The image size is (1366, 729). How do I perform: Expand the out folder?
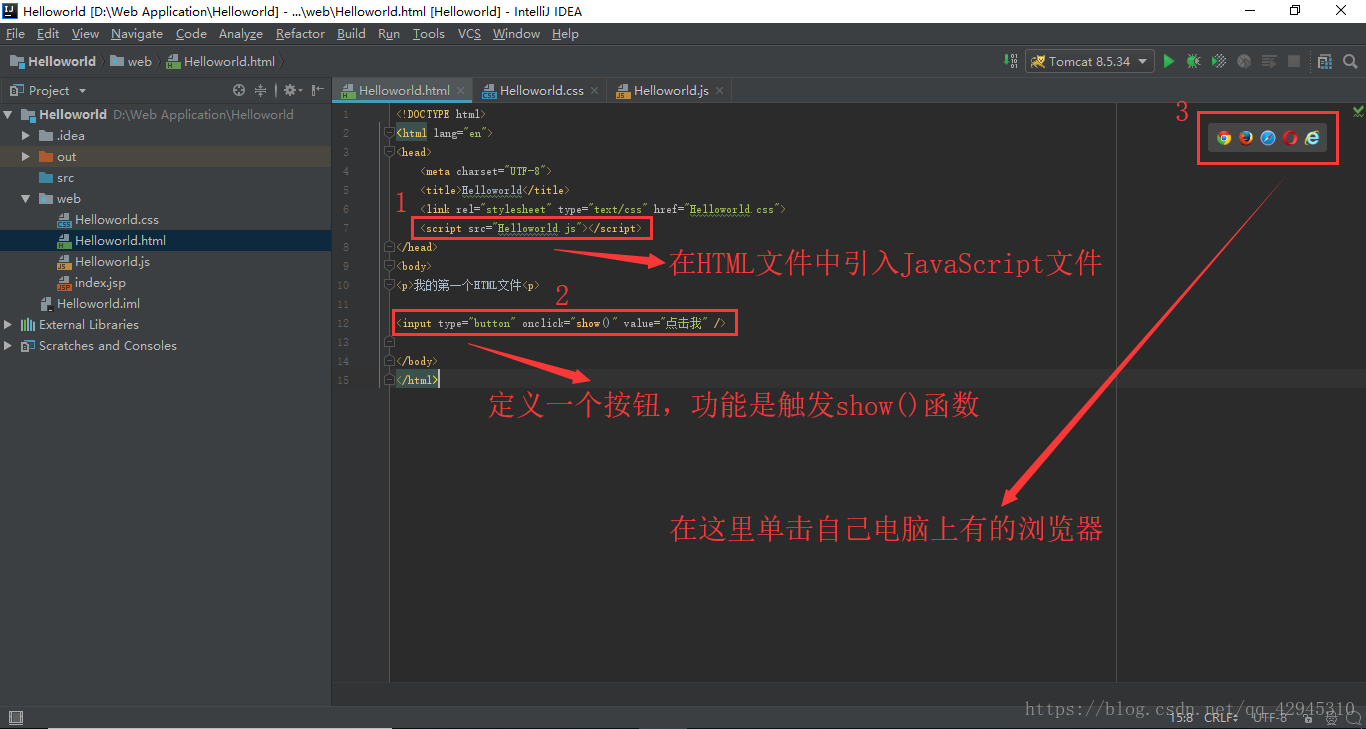(27, 157)
